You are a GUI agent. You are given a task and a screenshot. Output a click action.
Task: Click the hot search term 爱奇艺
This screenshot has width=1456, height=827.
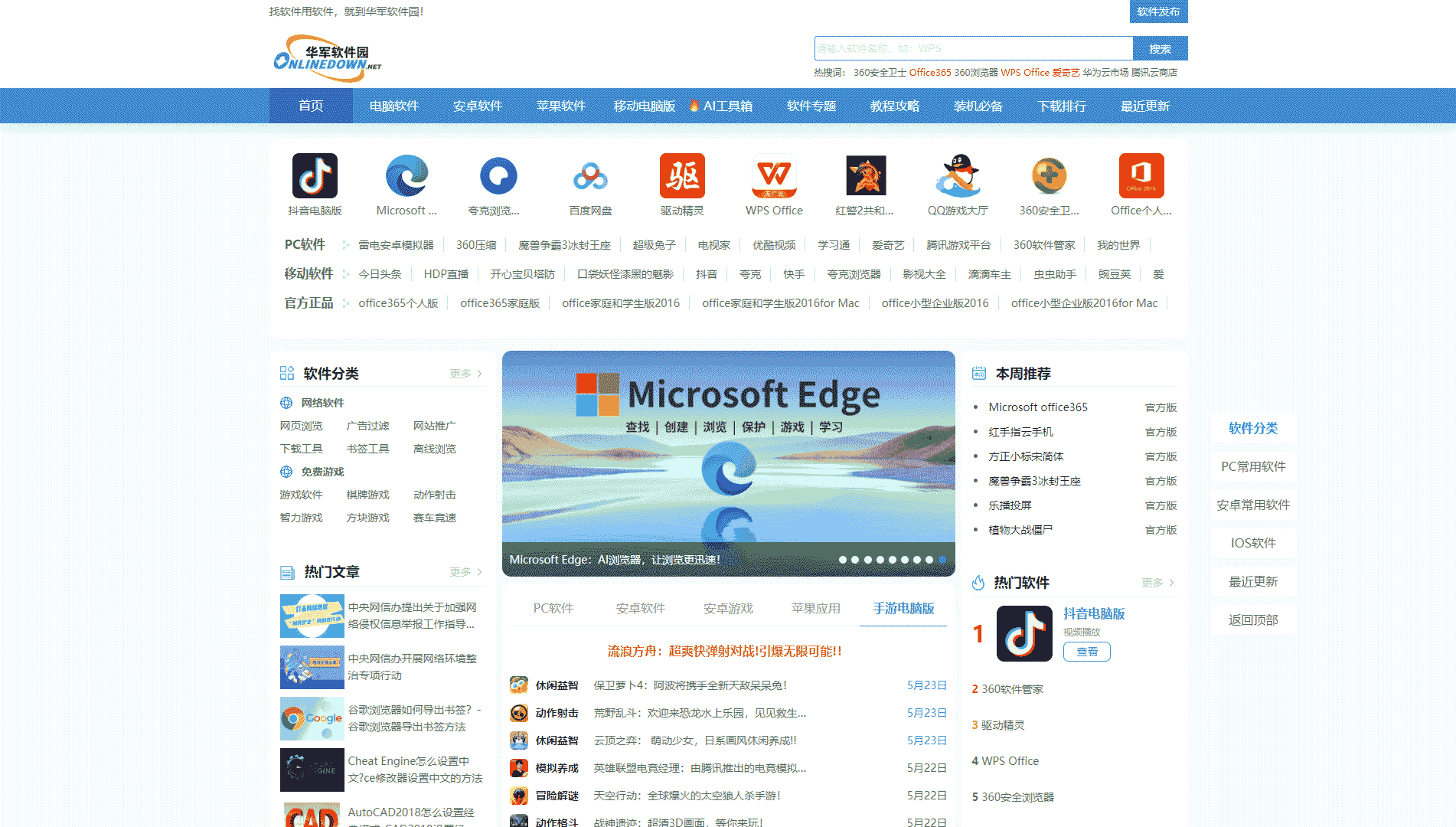[x=1066, y=73]
